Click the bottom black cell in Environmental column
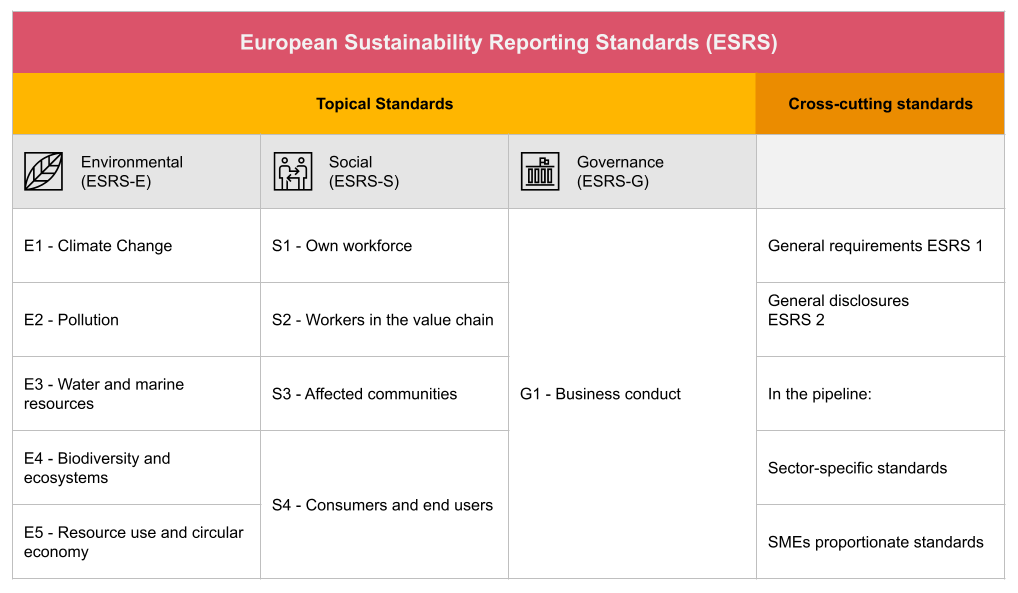1018x593 pixels. pyautogui.click(x=136, y=541)
